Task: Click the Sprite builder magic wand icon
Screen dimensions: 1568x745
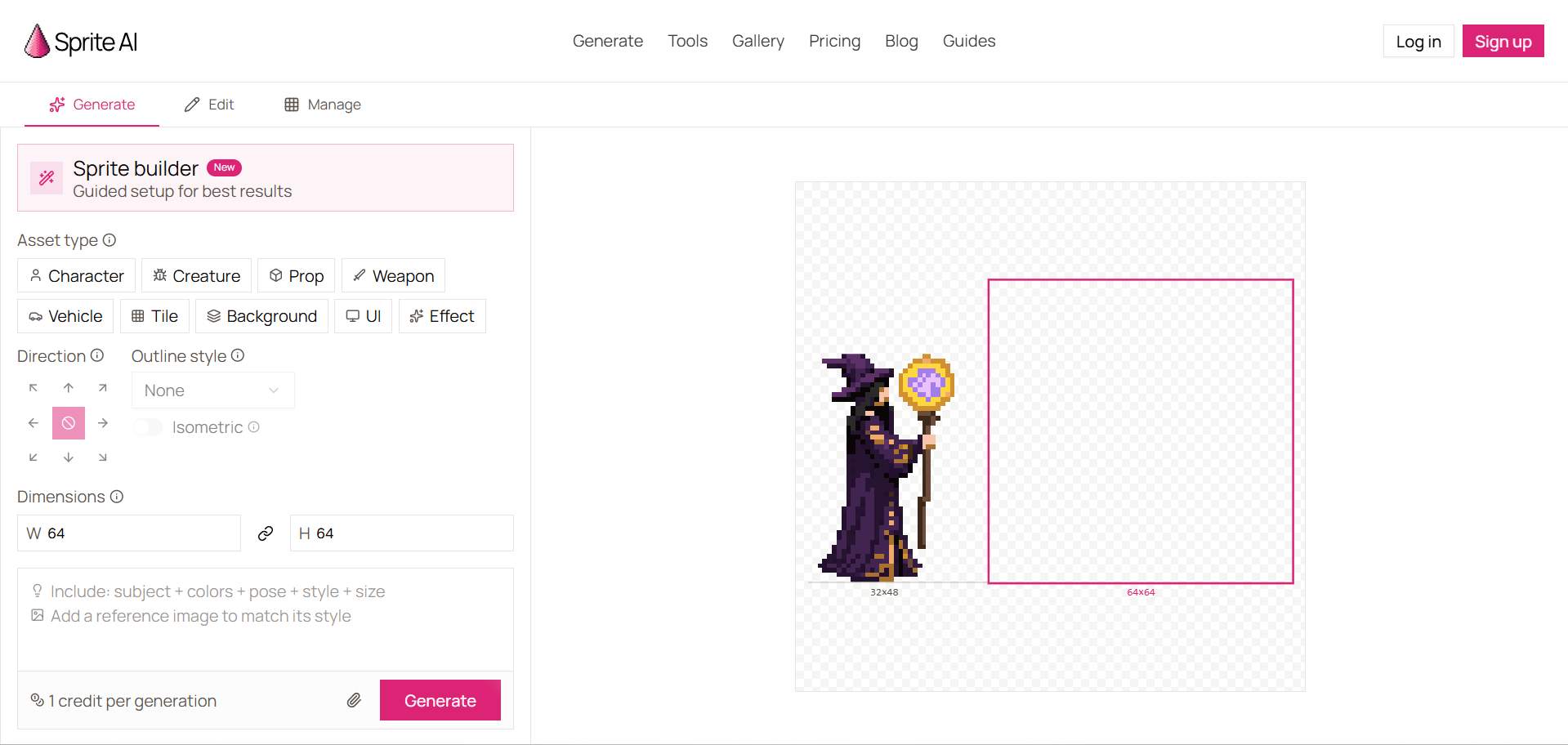Action: click(47, 178)
